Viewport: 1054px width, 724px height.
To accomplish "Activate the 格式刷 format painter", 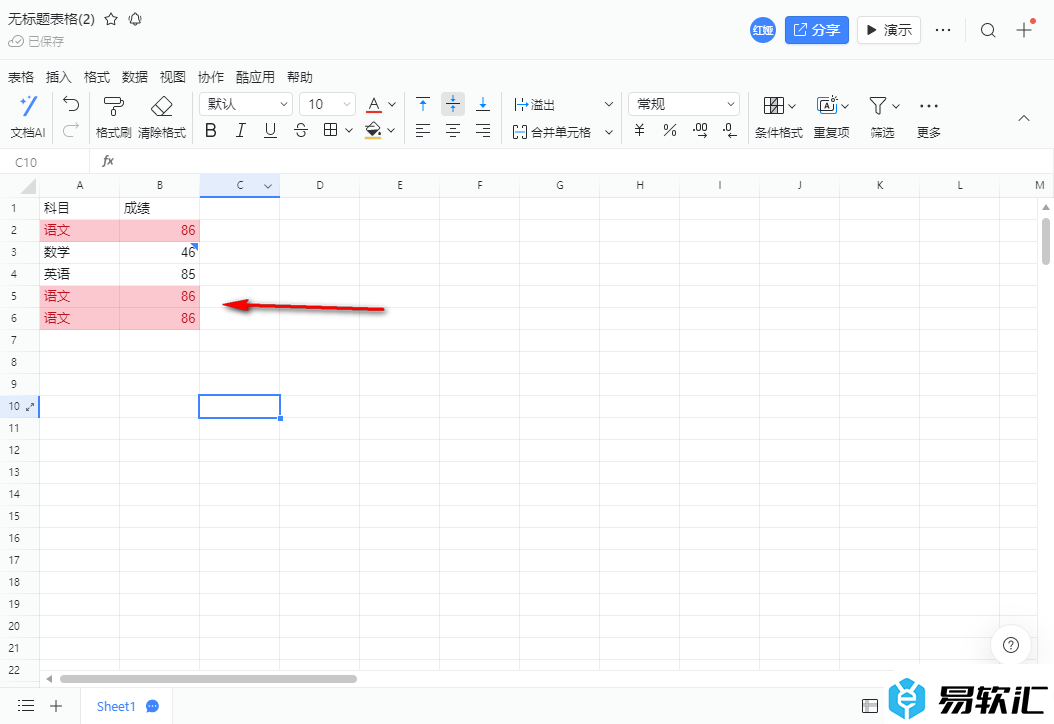I will (113, 116).
